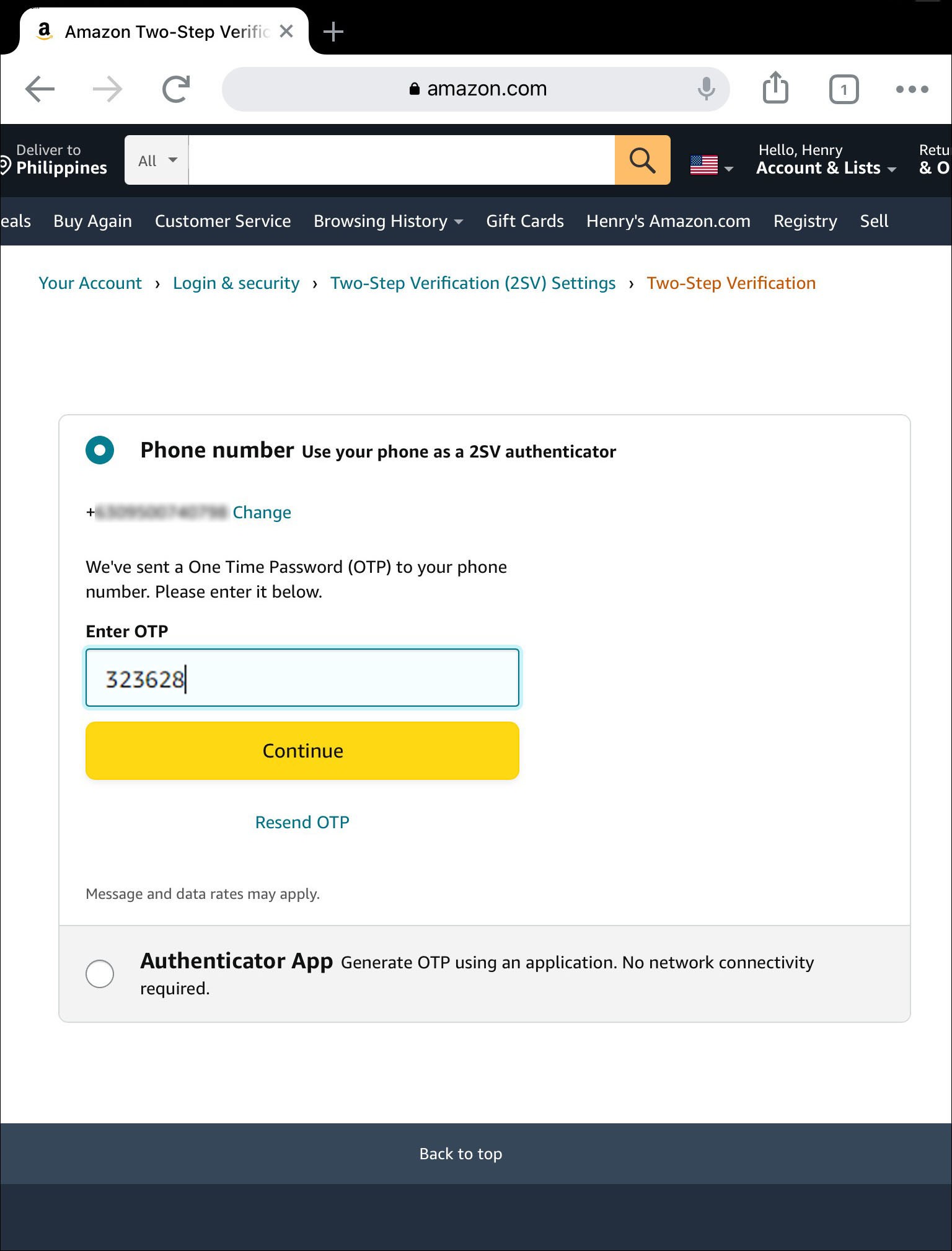The image size is (952, 1251).
Task: Click the Change phone number link
Action: tap(262, 513)
